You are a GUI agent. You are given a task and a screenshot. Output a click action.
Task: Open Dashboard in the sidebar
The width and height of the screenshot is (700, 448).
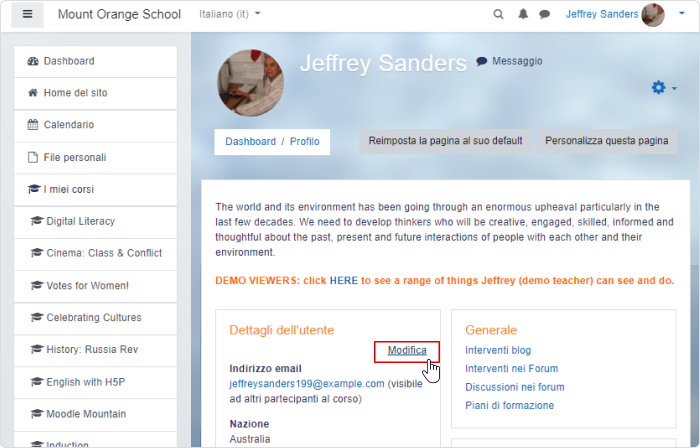coord(95,61)
